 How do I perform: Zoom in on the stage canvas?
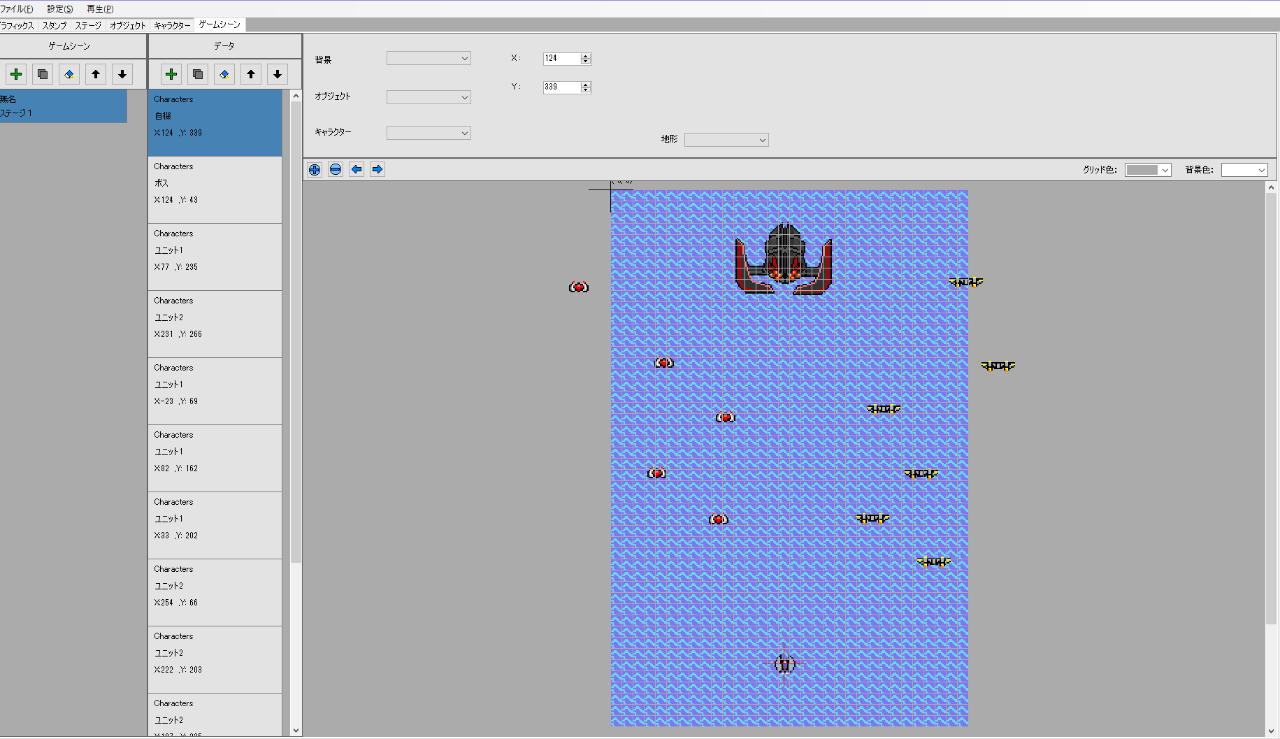pos(315,170)
